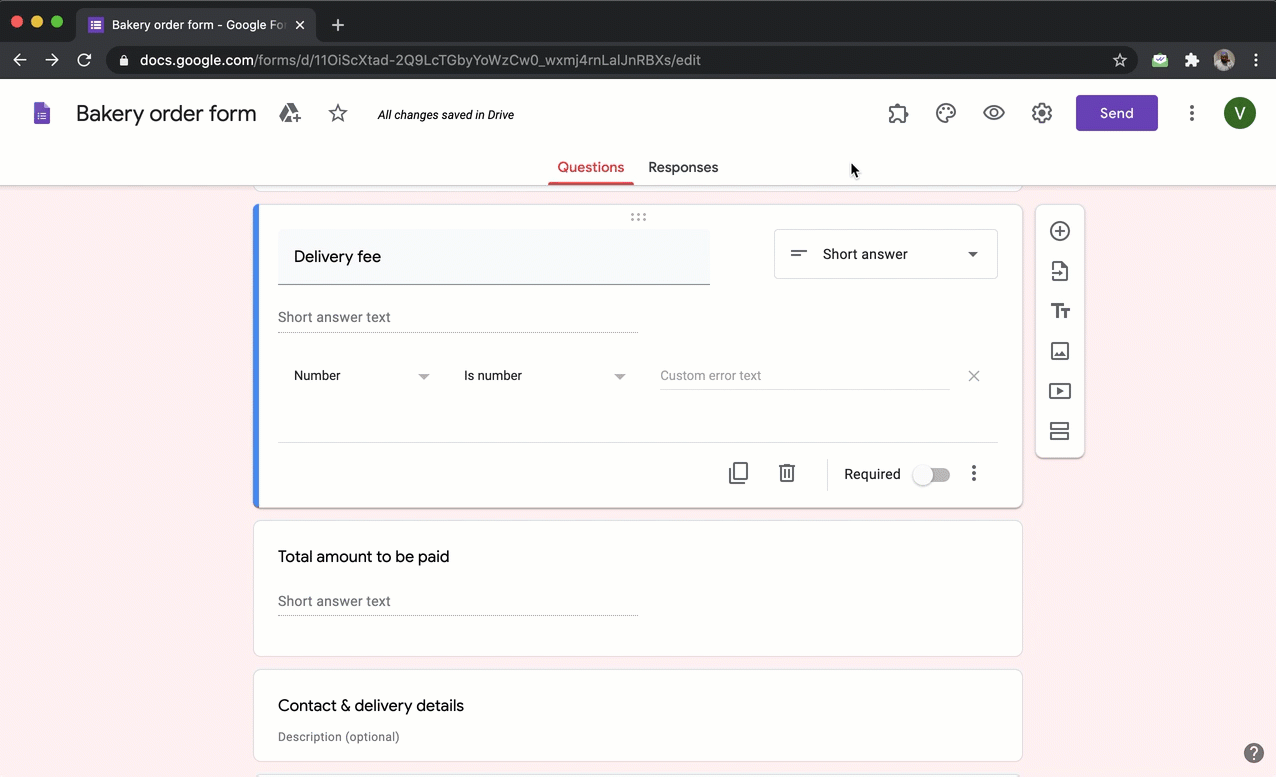Select the Questions tab
The image size is (1276, 777).
590,167
